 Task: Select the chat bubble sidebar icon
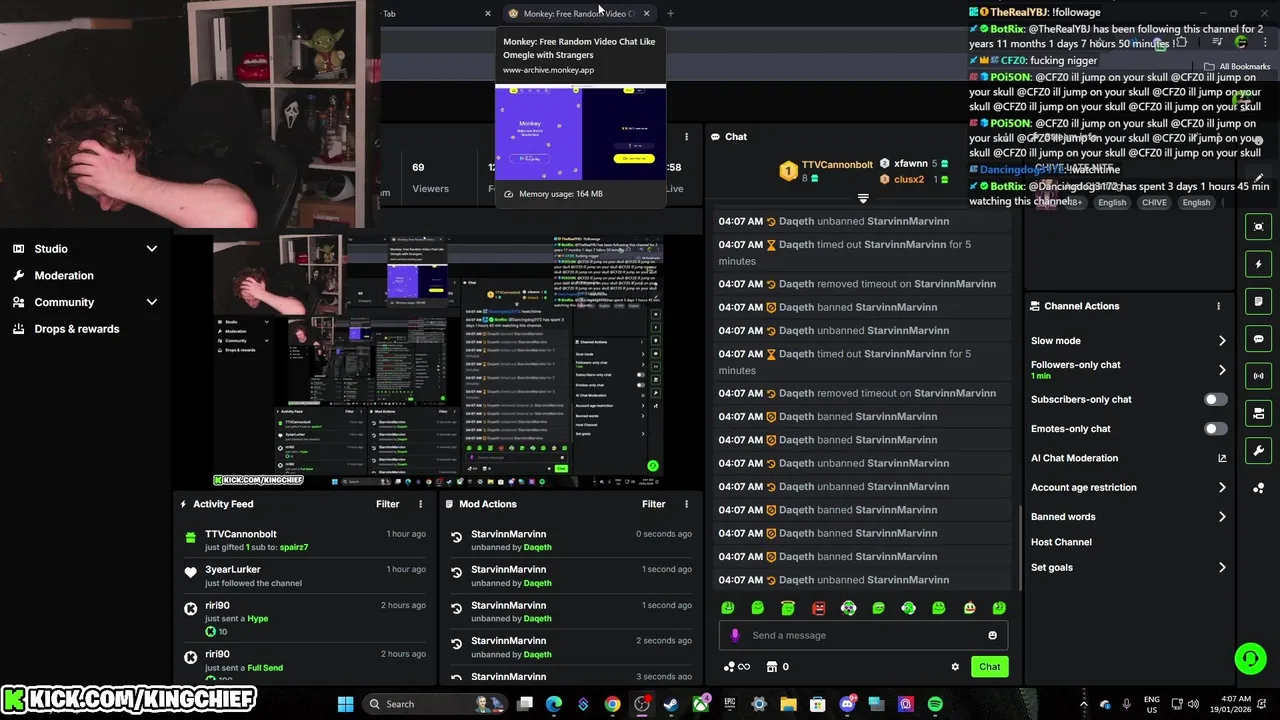tap(1259, 339)
